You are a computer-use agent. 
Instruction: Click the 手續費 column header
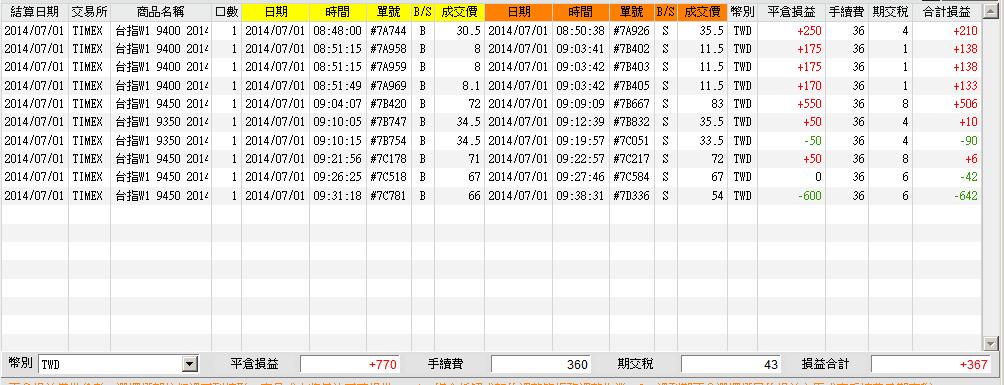[x=847, y=12]
